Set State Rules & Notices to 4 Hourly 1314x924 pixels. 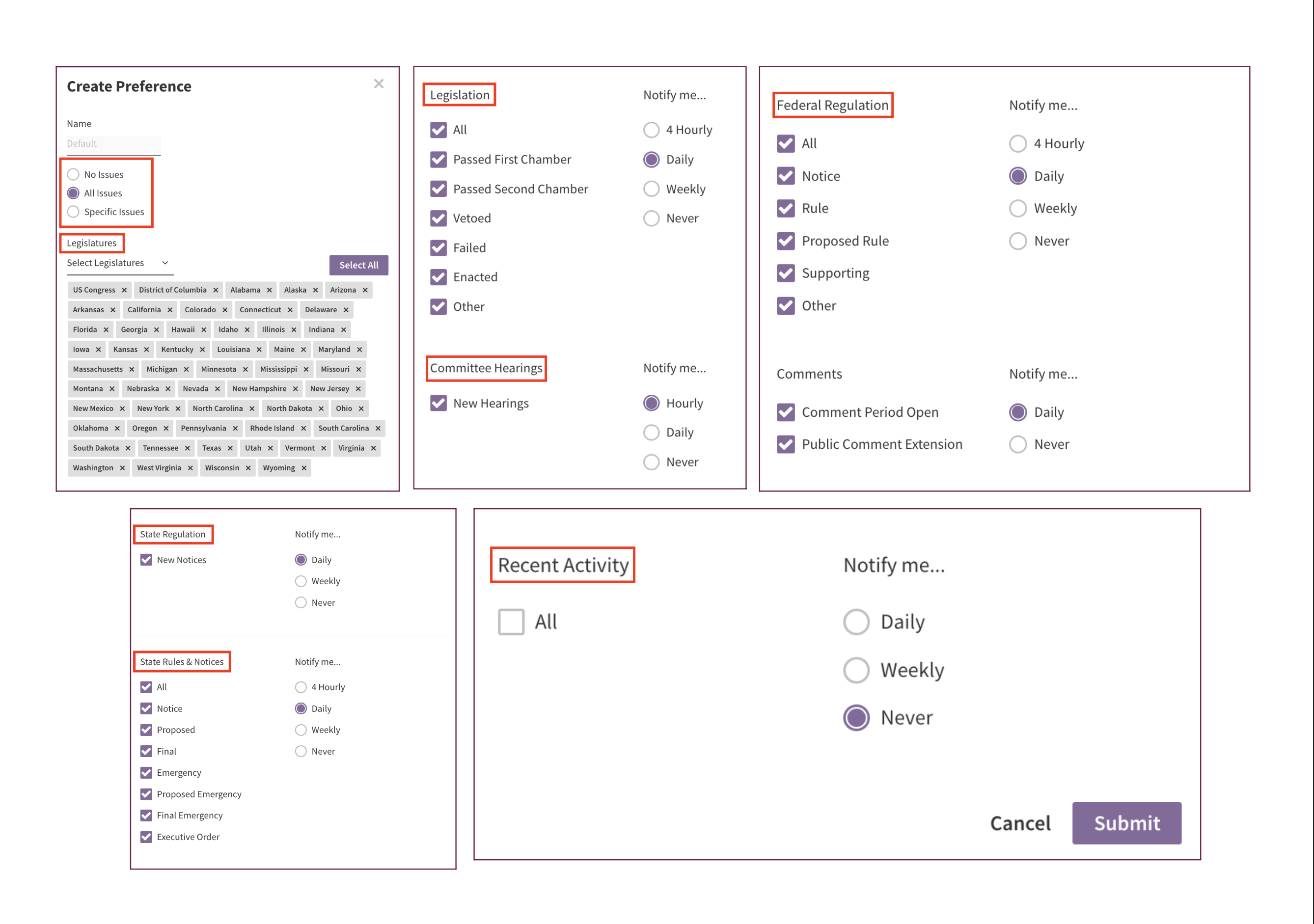tap(301, 687)
